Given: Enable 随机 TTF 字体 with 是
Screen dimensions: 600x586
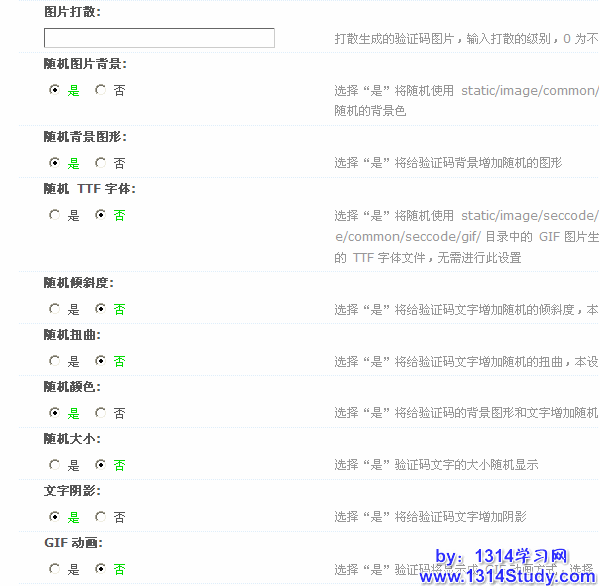Looking at the screenshot, I should [x=54, y=214].
